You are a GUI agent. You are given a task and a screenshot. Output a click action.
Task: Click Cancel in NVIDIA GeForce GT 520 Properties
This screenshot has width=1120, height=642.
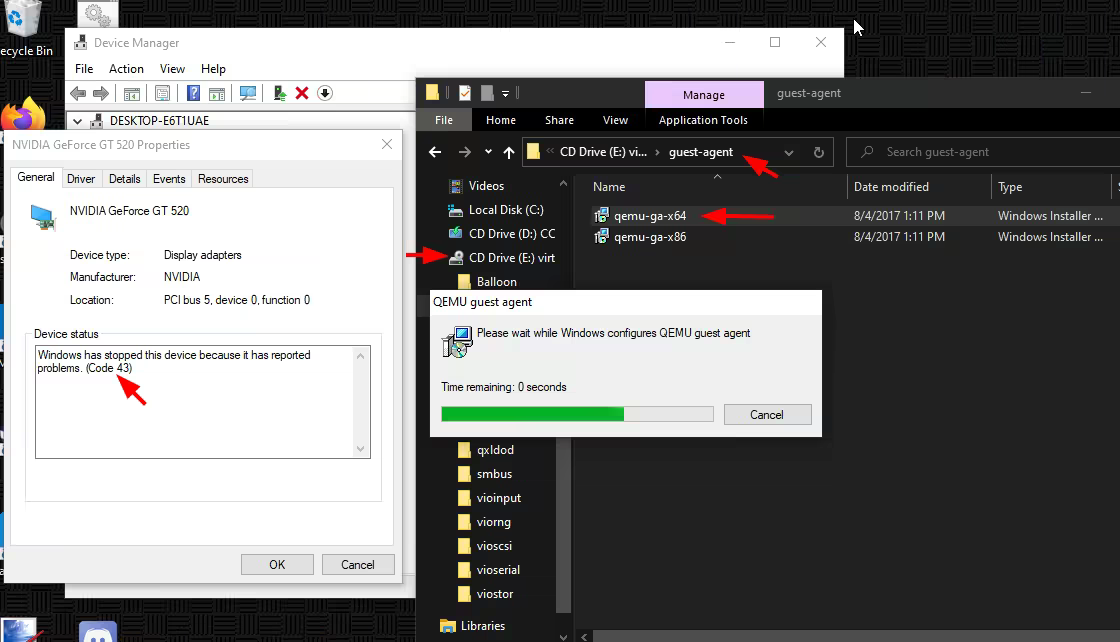(x=358, y=565)
